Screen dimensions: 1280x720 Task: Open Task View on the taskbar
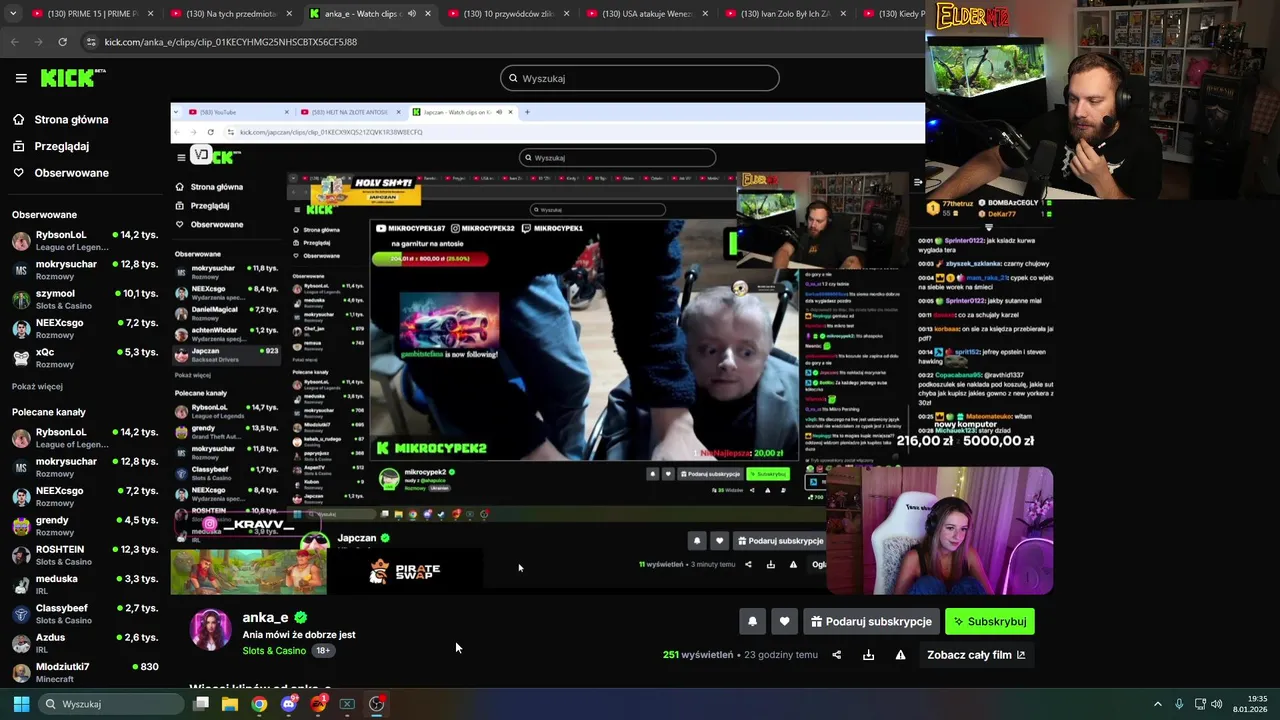201,704
